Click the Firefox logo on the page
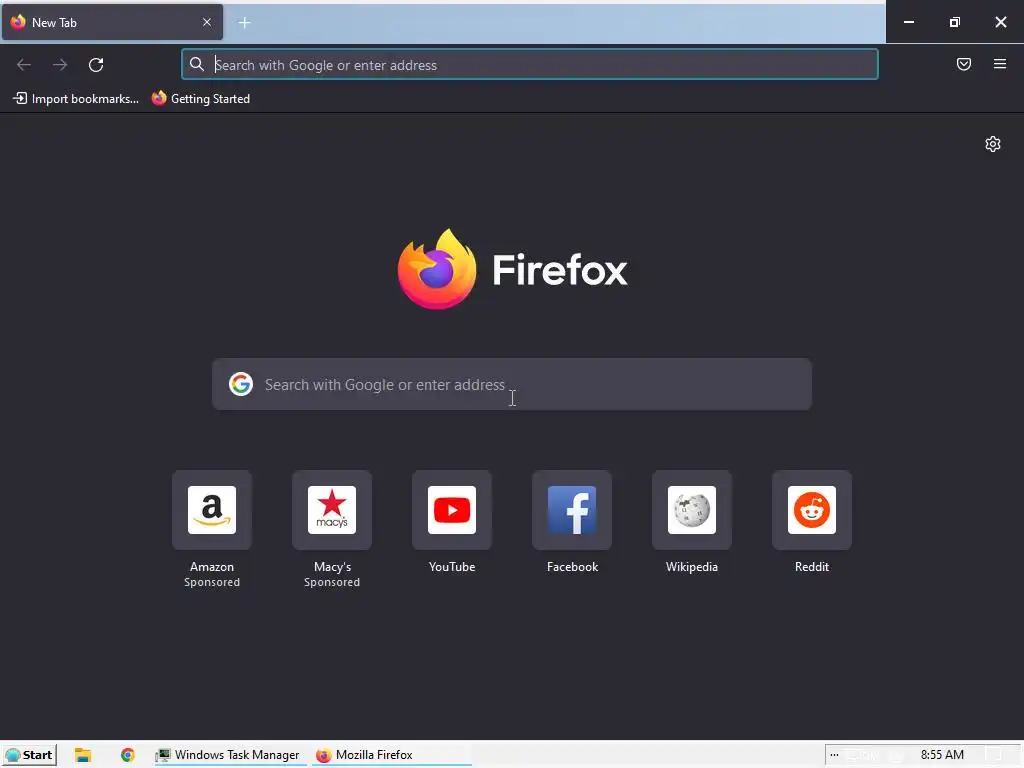This screenshot has width=1024, height=768. [x=513, y=269]
